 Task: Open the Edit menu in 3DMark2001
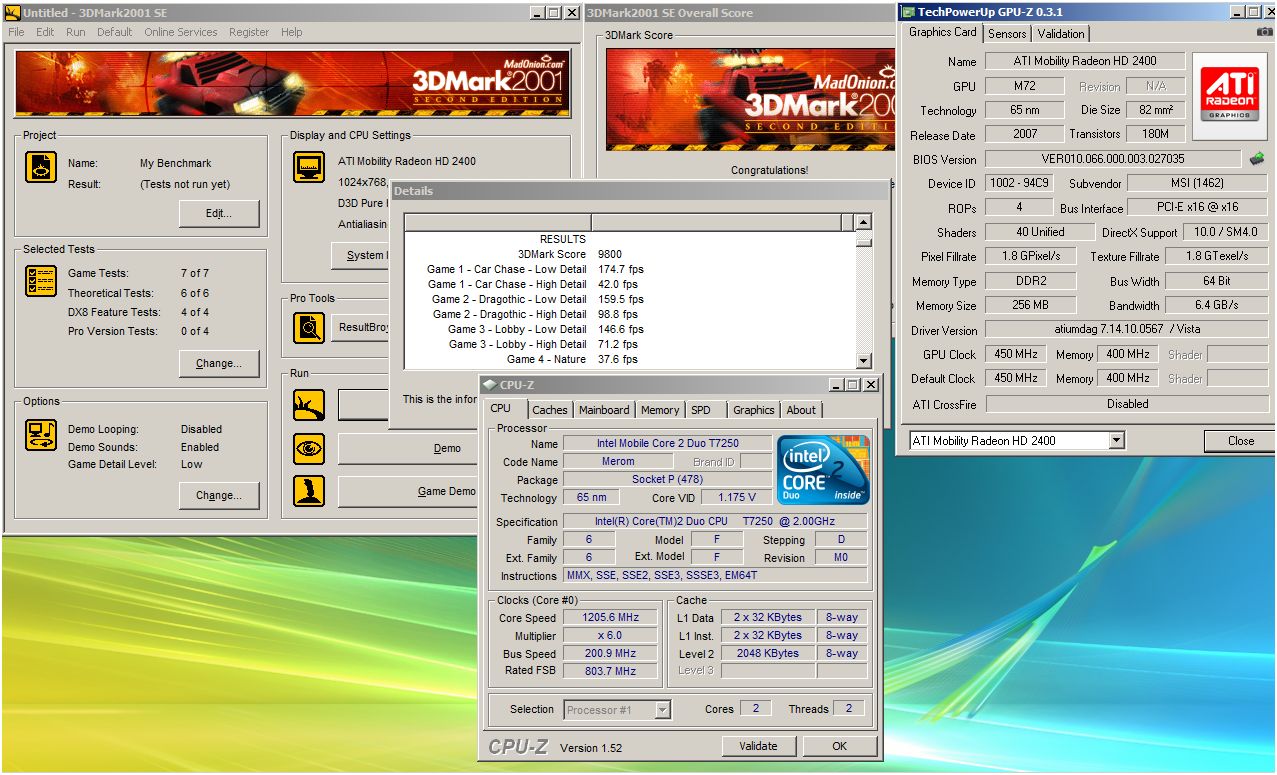[45, 32]
